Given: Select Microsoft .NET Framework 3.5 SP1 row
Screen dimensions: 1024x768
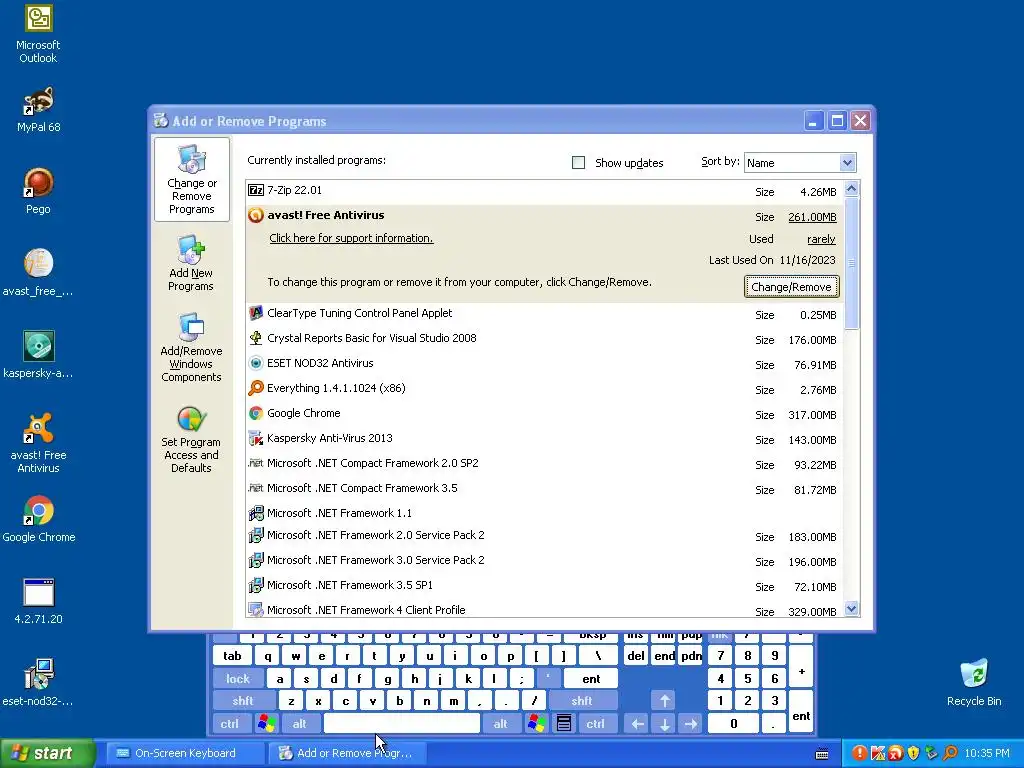Looking at the screenshot, I should point(544,586).
